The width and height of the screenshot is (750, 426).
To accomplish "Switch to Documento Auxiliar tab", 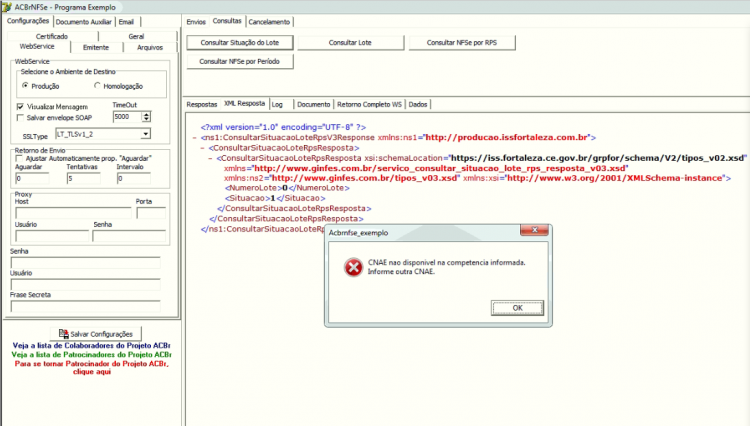I will pyautogui.click(x=83, y=22).
